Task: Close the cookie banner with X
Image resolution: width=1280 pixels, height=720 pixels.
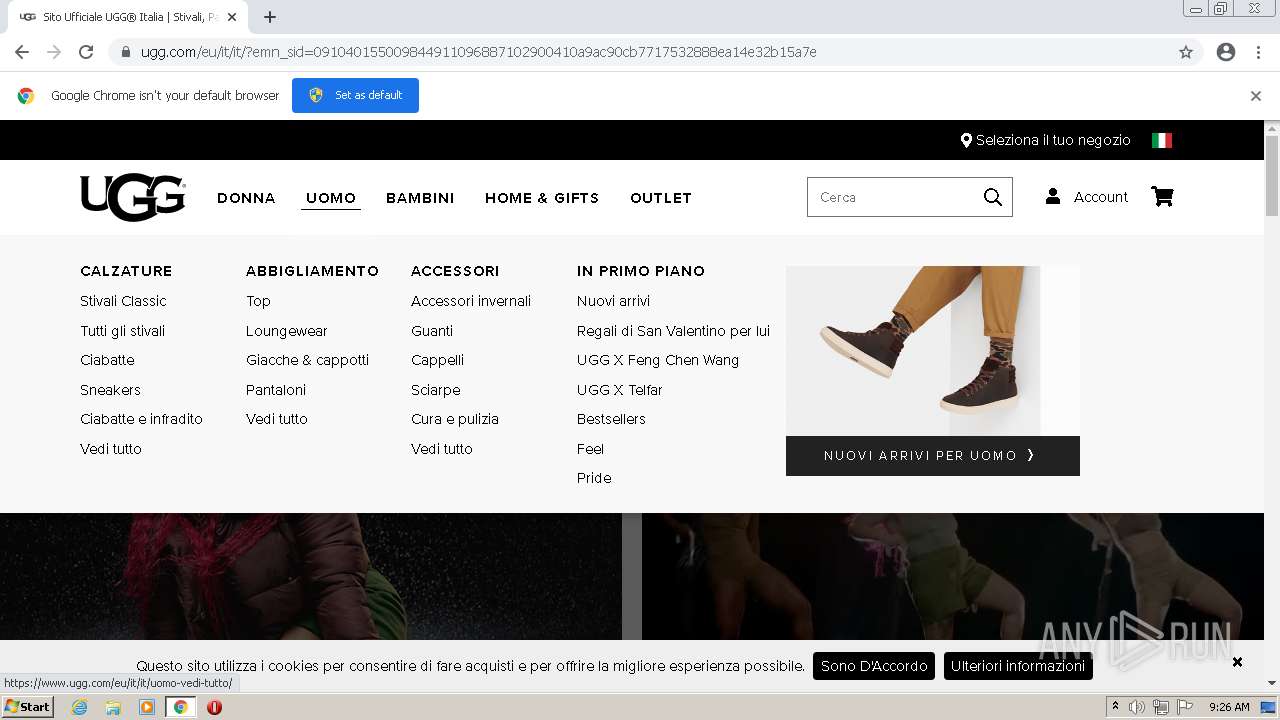Action: pyautogui.click(x=1237, y=662)
